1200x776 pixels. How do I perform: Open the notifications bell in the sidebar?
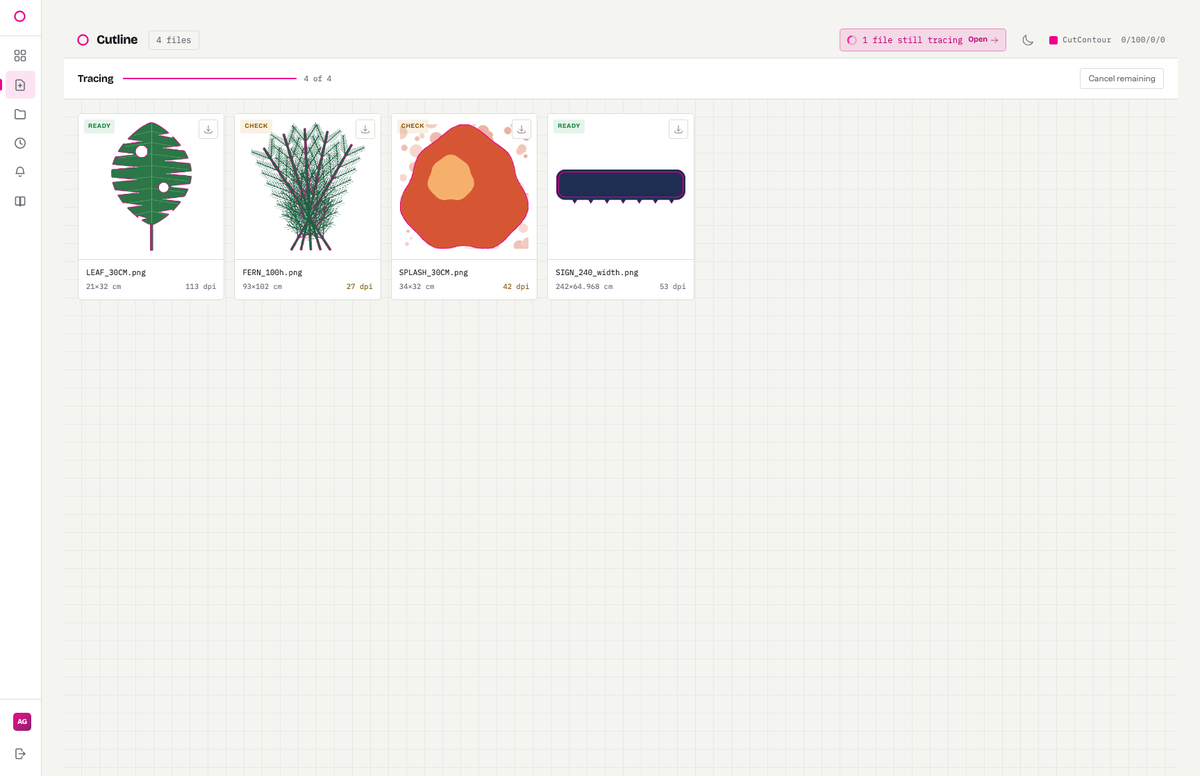[20, 172]
